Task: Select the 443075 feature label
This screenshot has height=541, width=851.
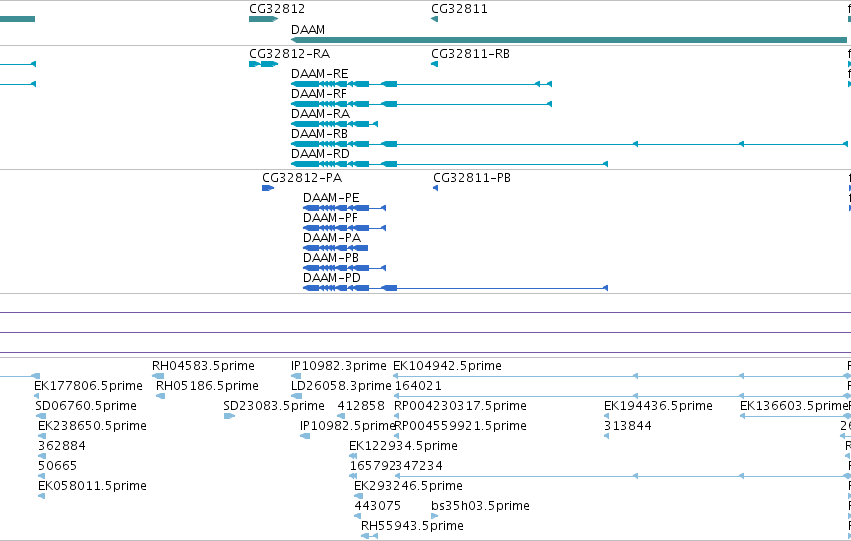Action: coord(378,507)
